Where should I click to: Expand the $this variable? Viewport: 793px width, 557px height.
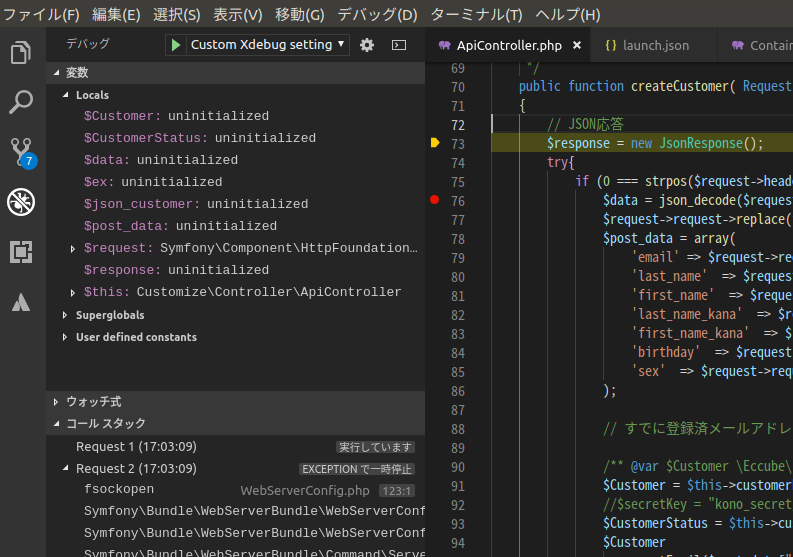pos(72,292)
